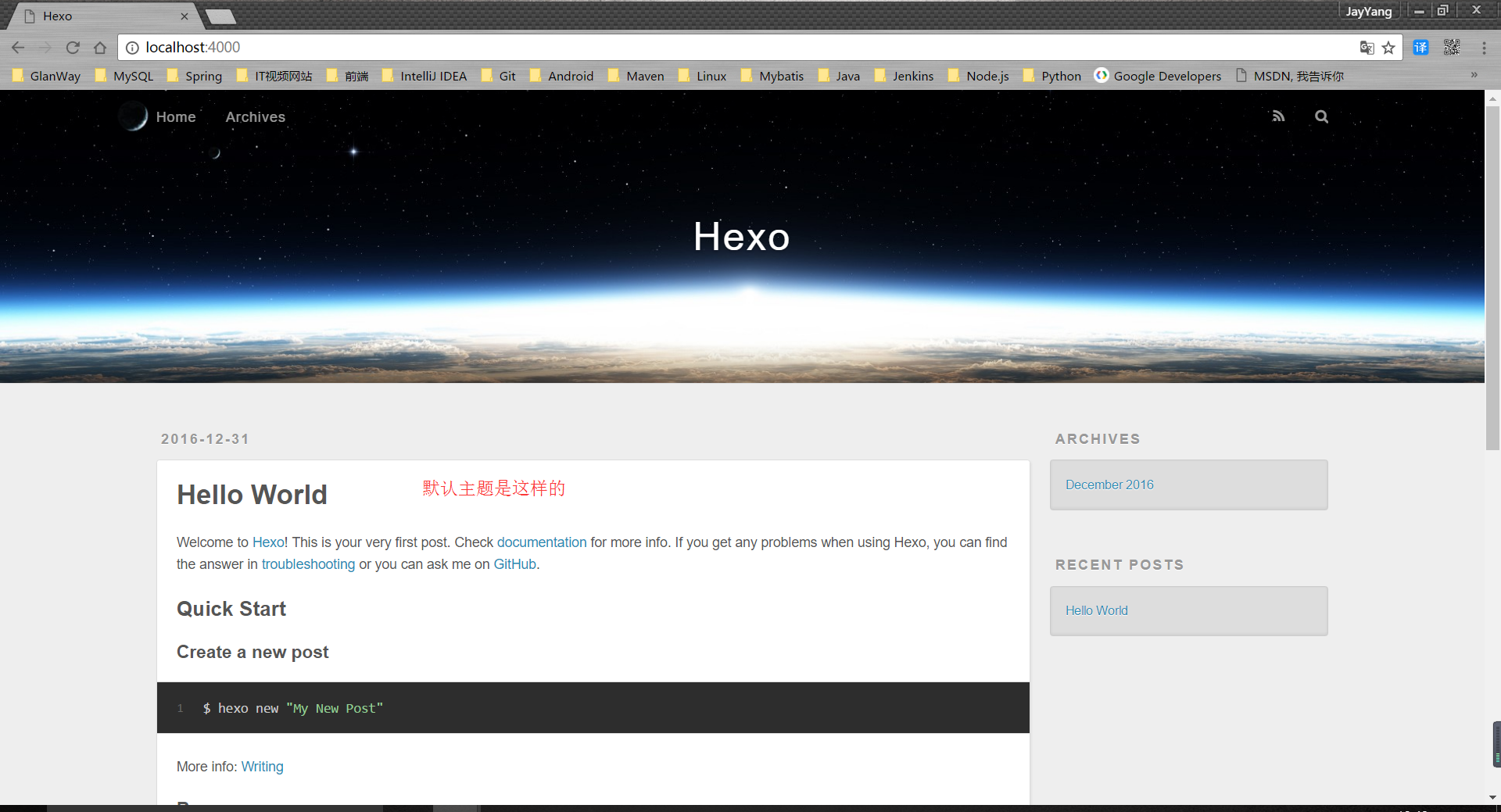Click the scrollbar down arrow
Viewport: 1501px width, 812px height.
[1492, 797]
